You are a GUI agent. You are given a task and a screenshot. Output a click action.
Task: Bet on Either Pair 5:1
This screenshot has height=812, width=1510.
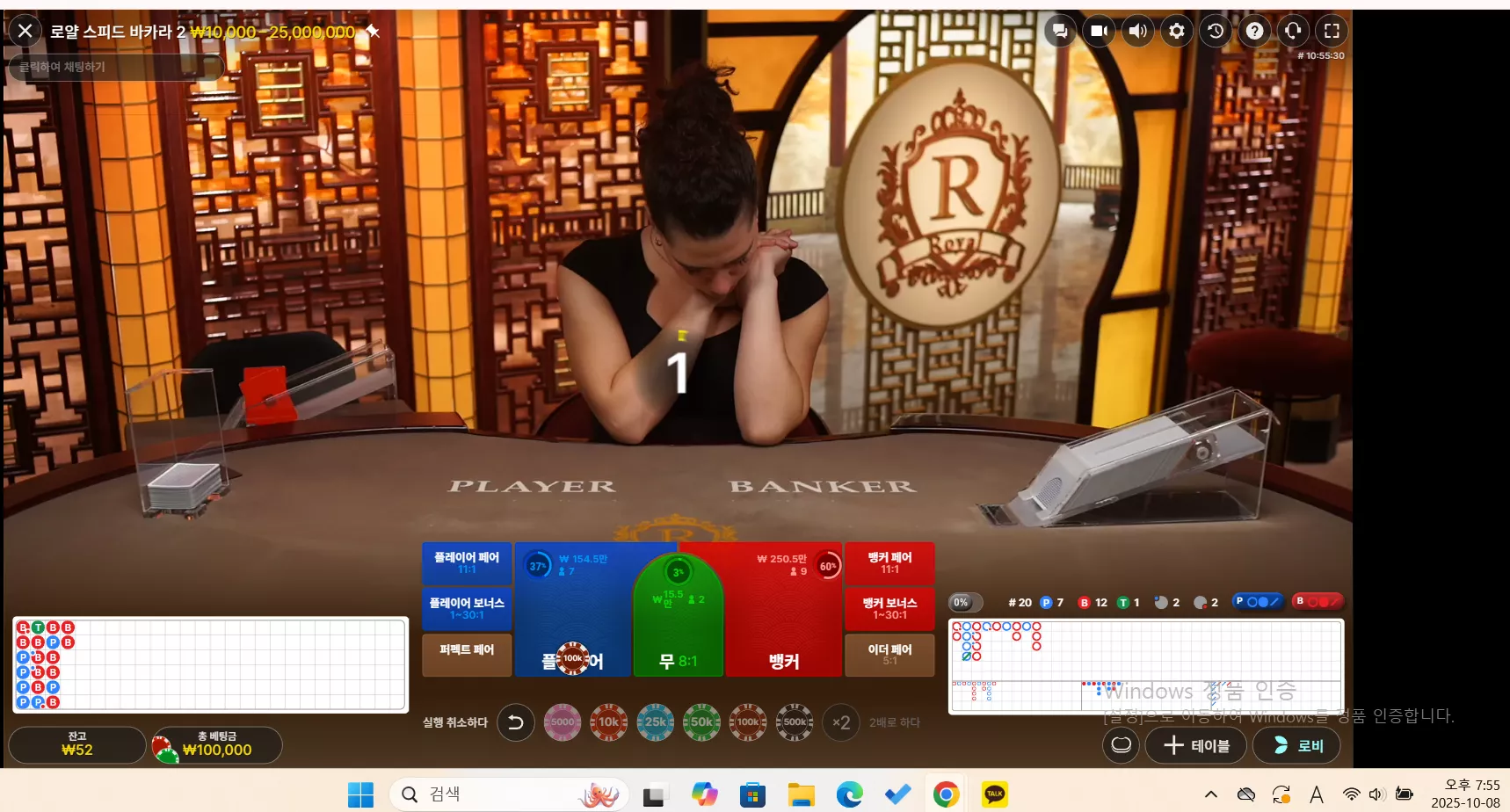pos(889,655)
